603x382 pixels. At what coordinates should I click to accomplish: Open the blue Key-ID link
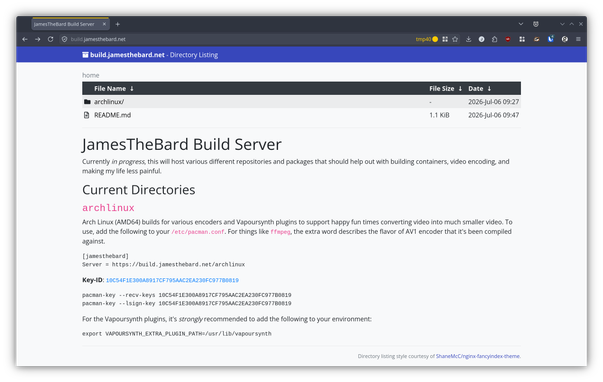[172, 280]
